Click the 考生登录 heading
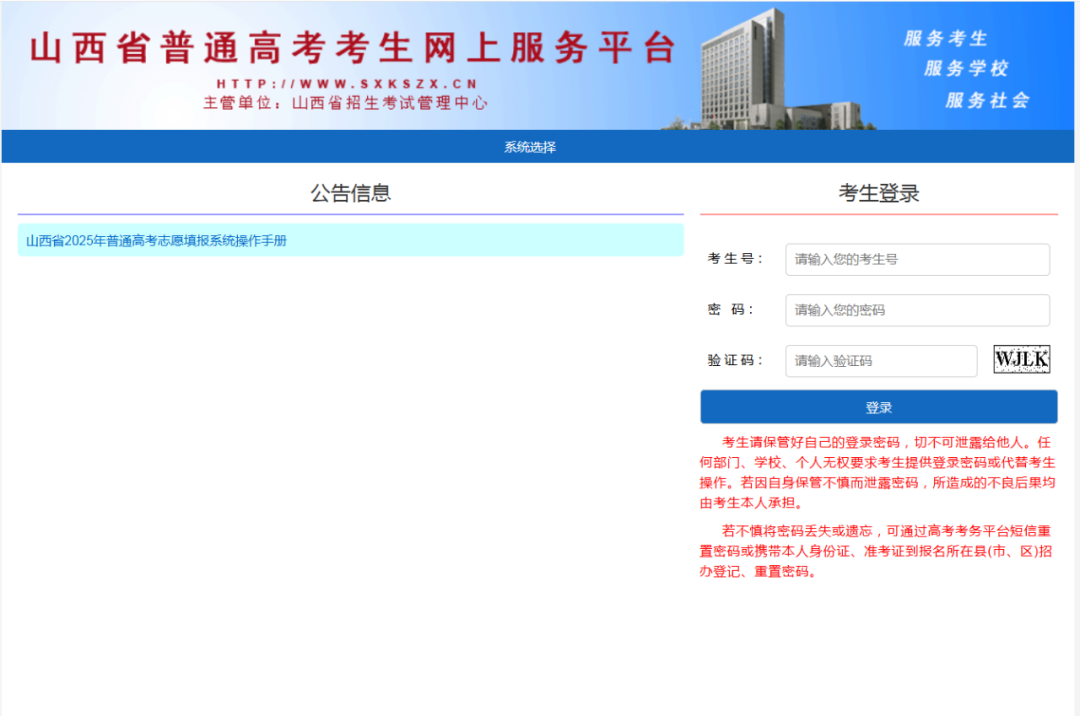The height and width of the screenshot is (716, 1080). pyautogui.click(x=878, y=193)
